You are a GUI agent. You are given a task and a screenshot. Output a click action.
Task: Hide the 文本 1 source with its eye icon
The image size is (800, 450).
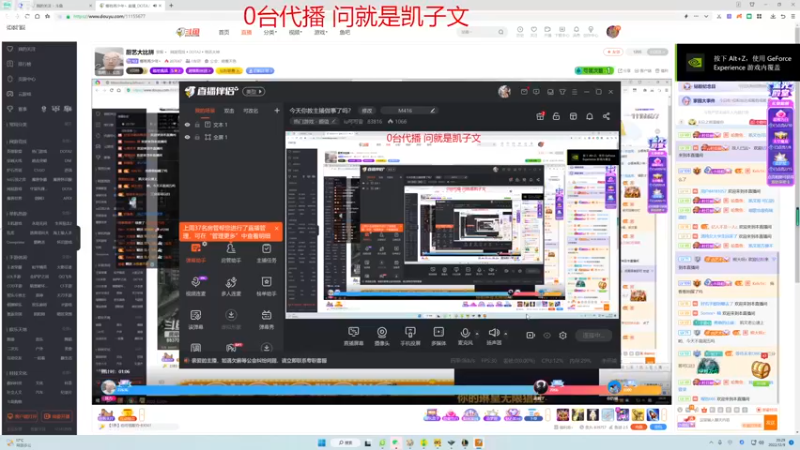point(187,124)
